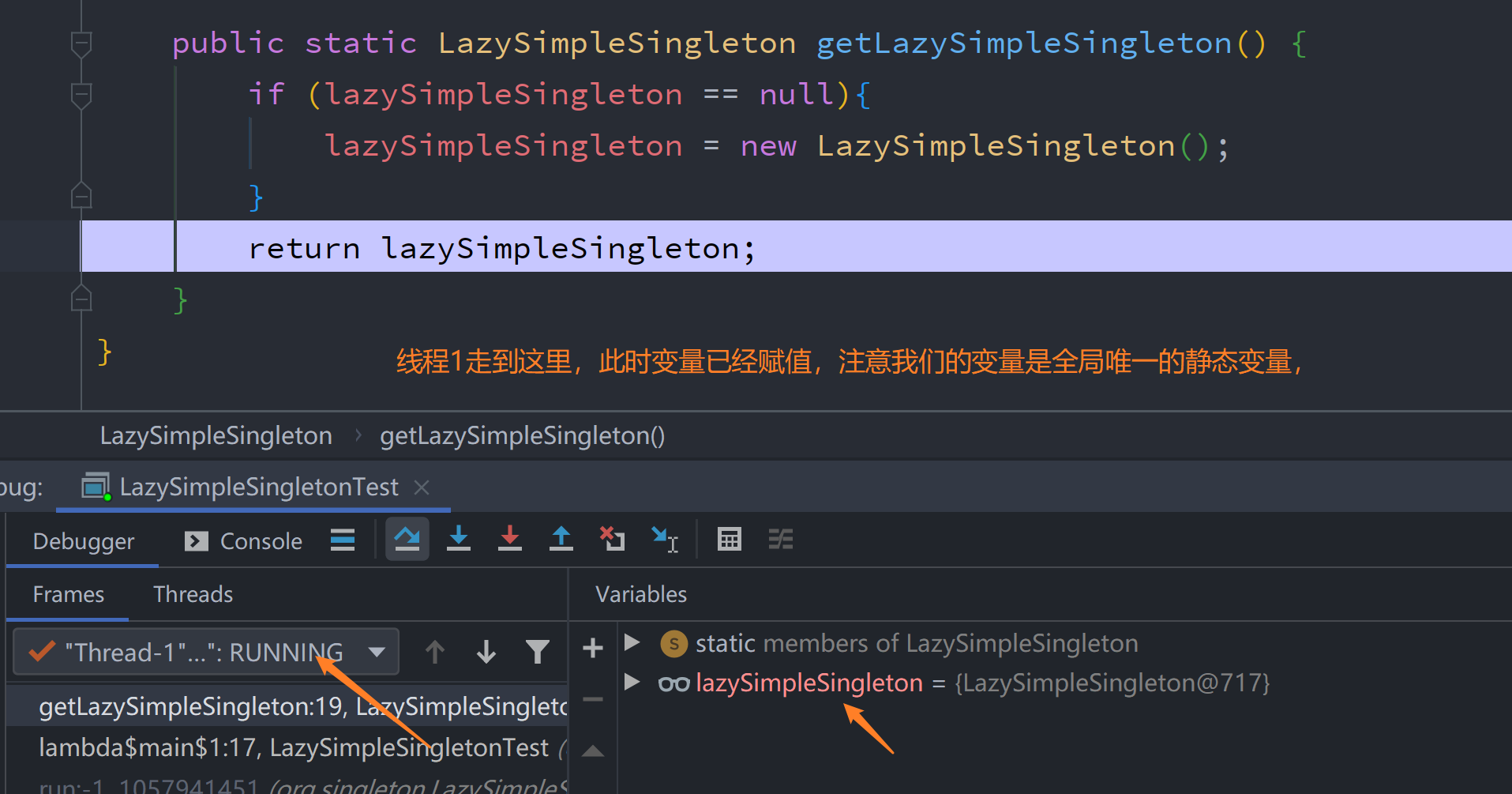Select the Threads tab
The image size is (1512, 794).
pyautogui.click(x=193, y=594)
